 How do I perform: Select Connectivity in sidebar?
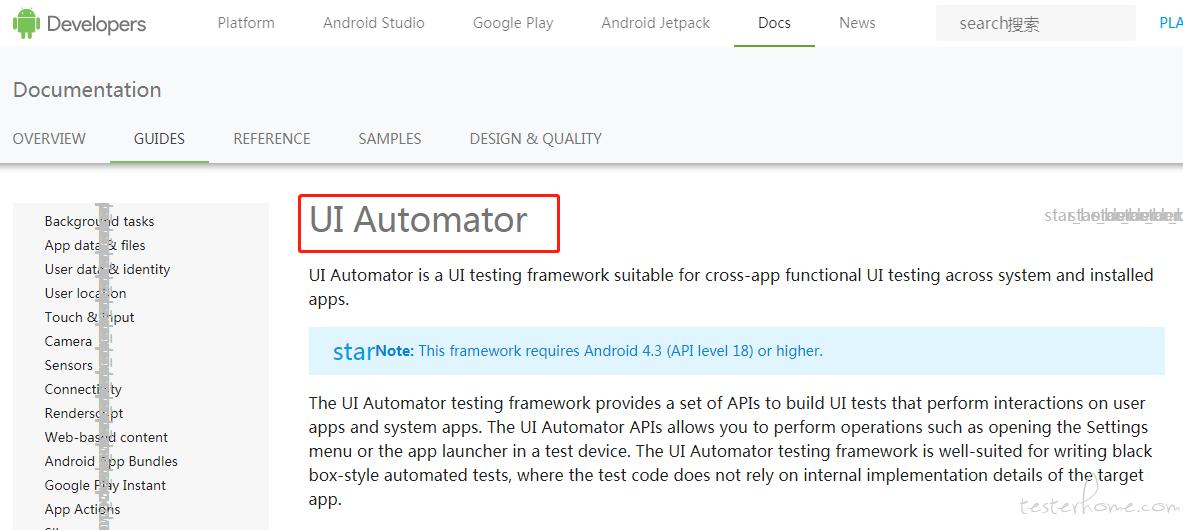click(83, 390)
